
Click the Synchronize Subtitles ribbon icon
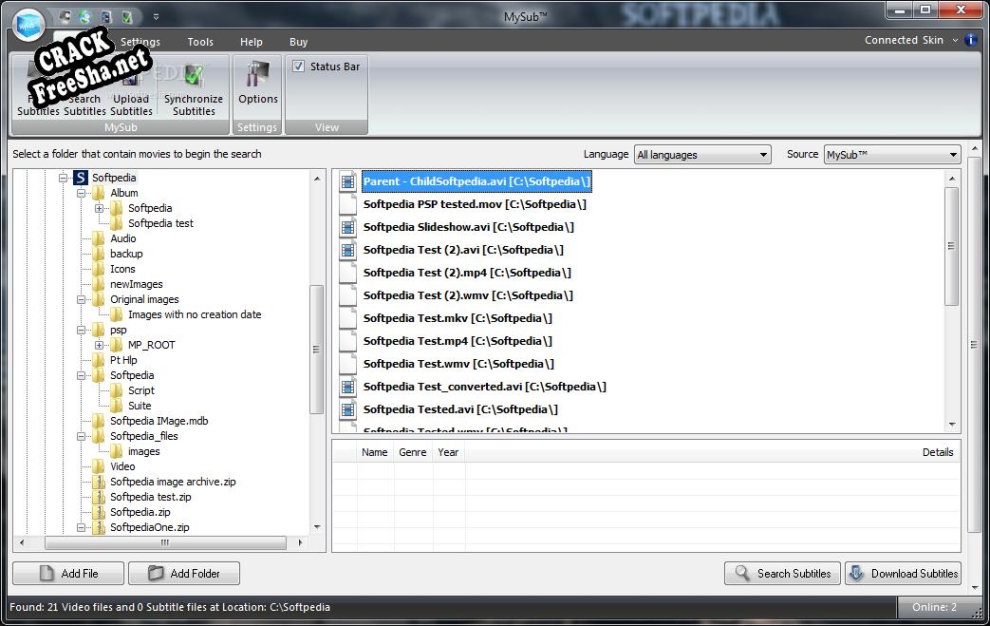tap(193, 77)
